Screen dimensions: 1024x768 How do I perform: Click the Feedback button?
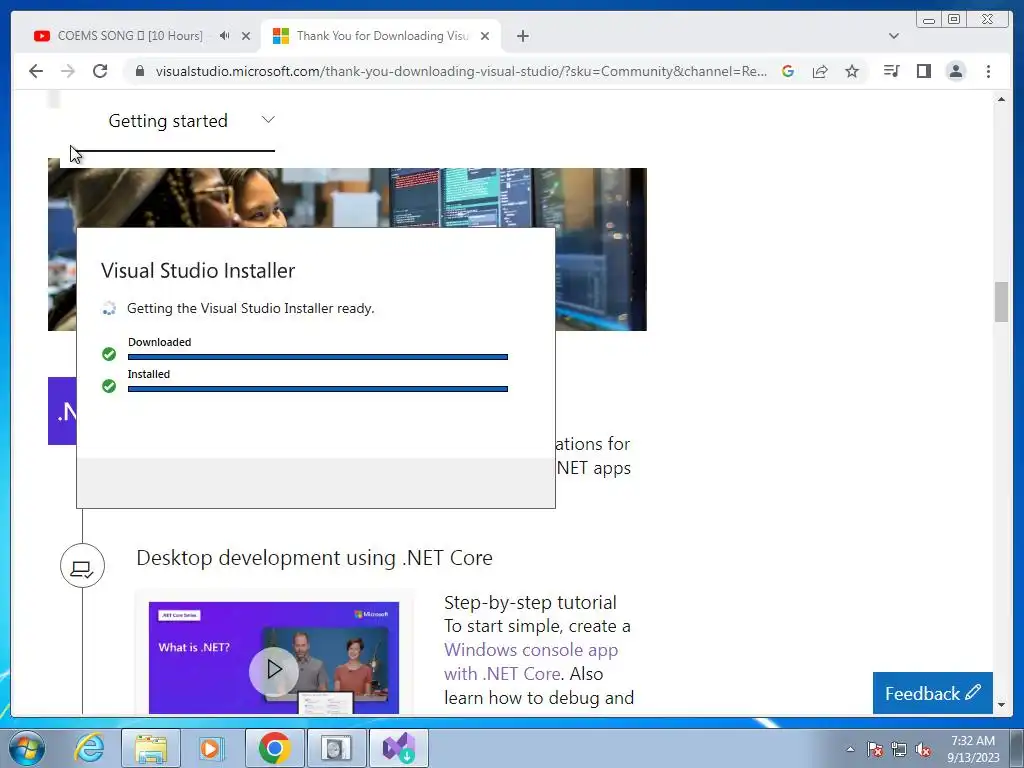click(933, 693)
